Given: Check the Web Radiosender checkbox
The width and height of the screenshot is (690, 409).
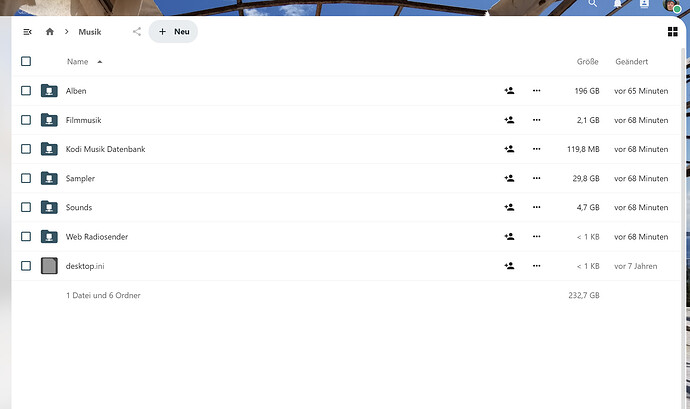Looking at the screenshot, I should tap(26, 236).
